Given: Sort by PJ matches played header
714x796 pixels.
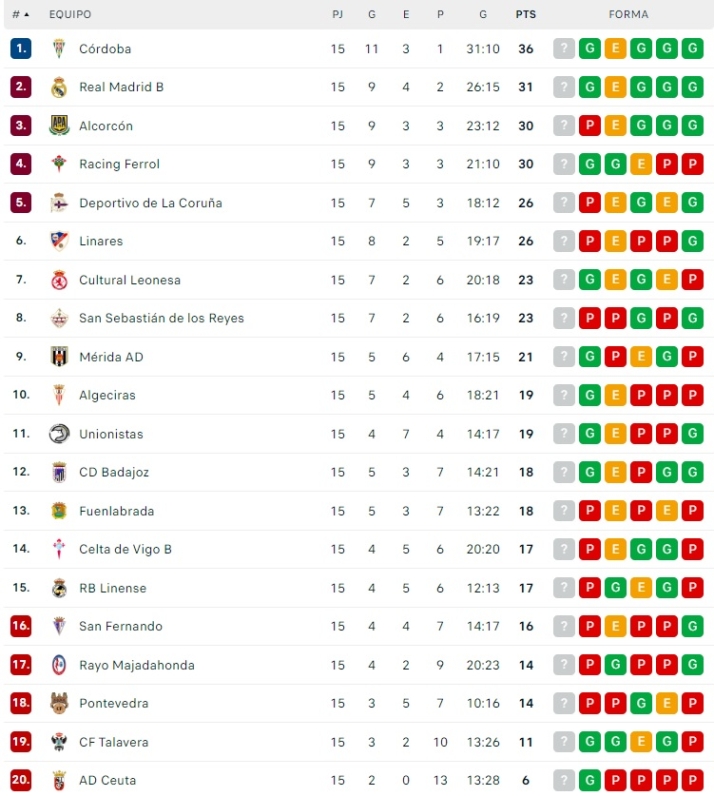Looking at the screenshot, I should 338,15.
